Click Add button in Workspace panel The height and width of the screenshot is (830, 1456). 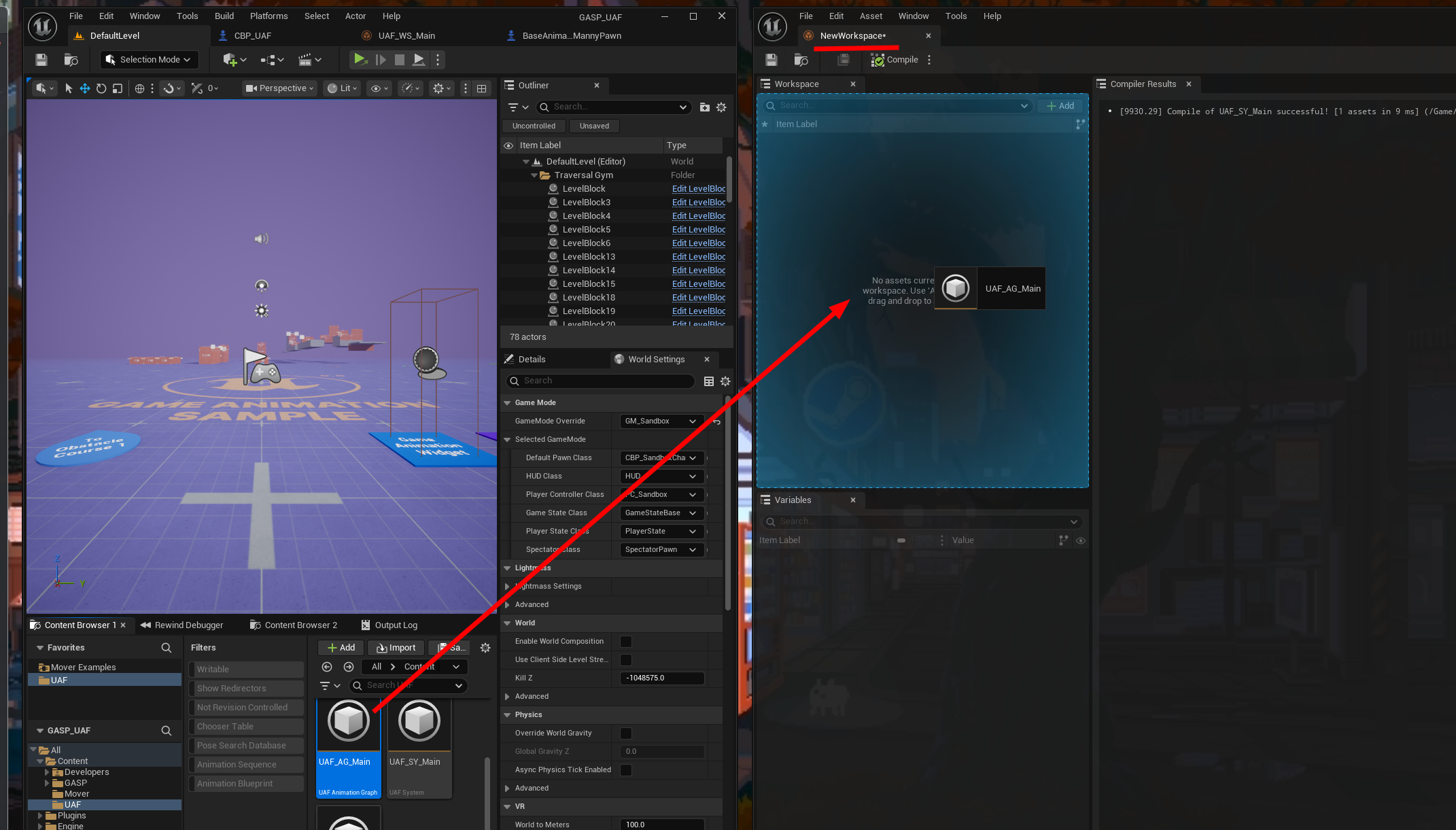point(1060,106)
